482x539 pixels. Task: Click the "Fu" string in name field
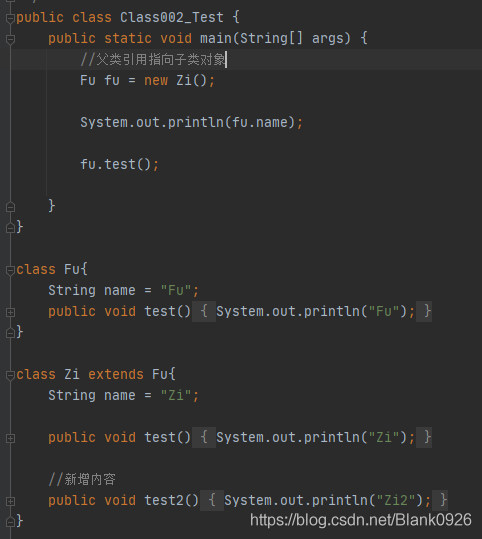click(x=175, y=290)
